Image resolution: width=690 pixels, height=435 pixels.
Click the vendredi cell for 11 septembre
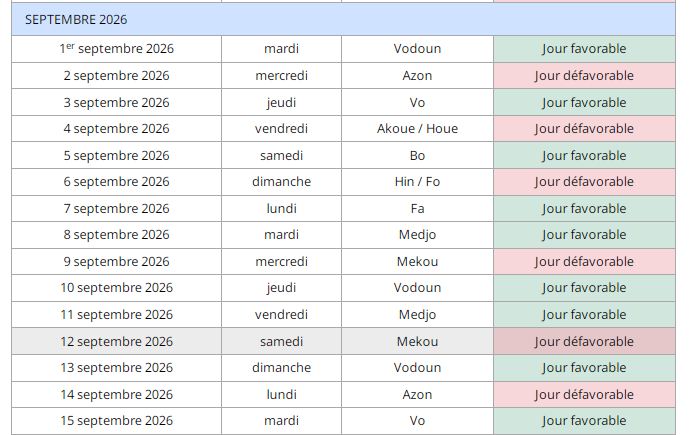[281, 314]
